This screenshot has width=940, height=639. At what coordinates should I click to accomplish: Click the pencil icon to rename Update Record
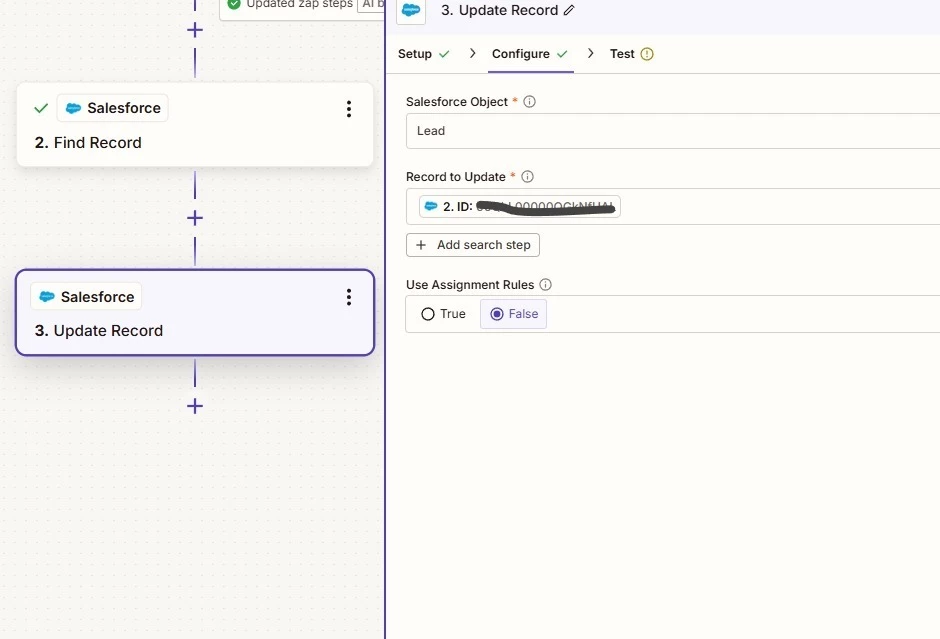point(569,10)
